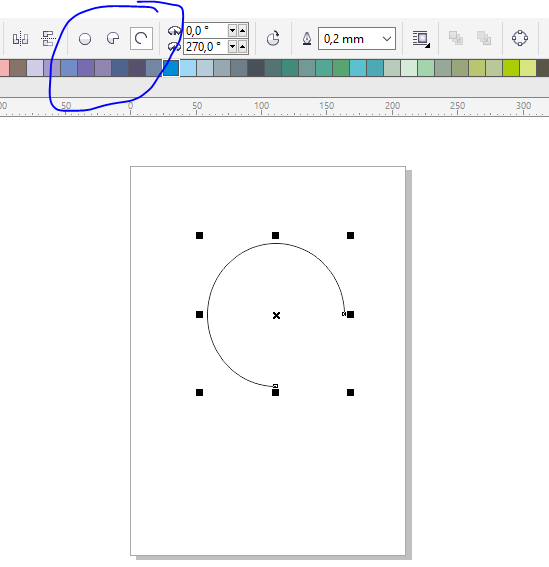The width and height of the screenshot is (549, 567).
Task: Click the arc end node at bottom
Action: point(276,386)
